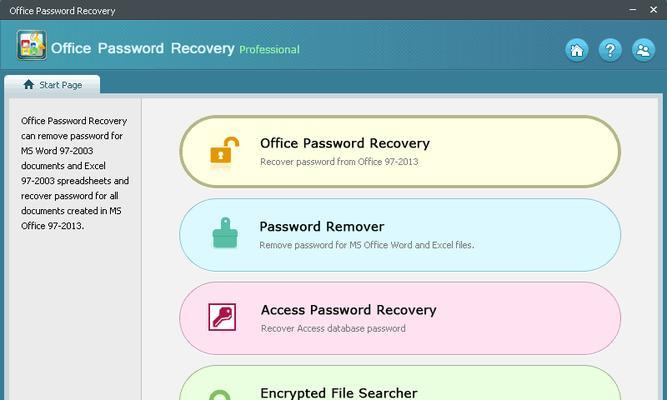Select the Start Page tab
This screenshot has width=667, height=400.
(52, 85)
